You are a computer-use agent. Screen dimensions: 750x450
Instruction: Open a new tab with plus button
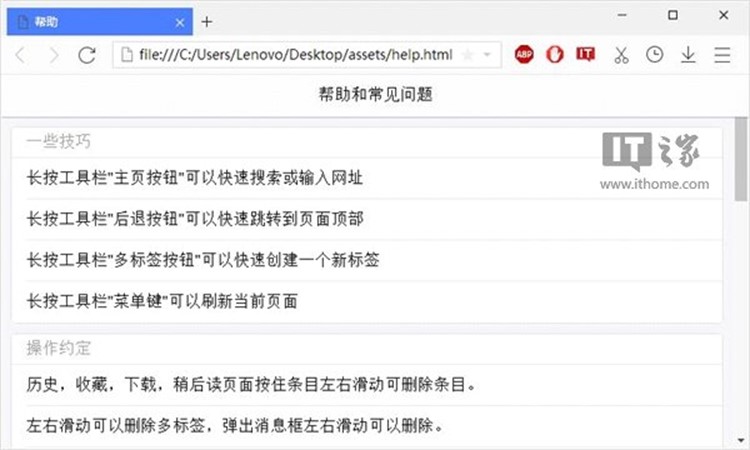206,21
